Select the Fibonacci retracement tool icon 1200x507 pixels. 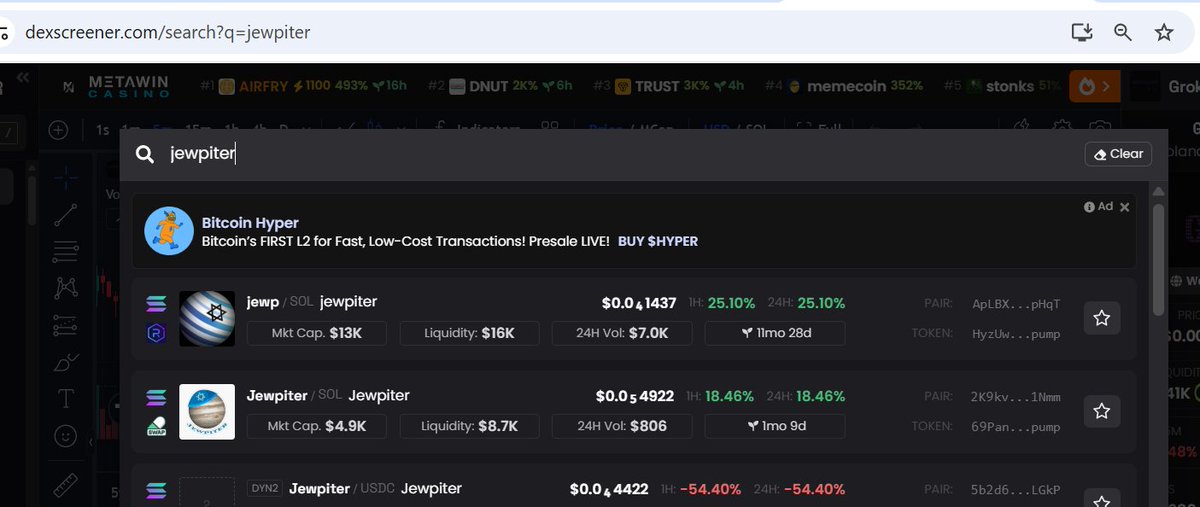pos(66,250)
